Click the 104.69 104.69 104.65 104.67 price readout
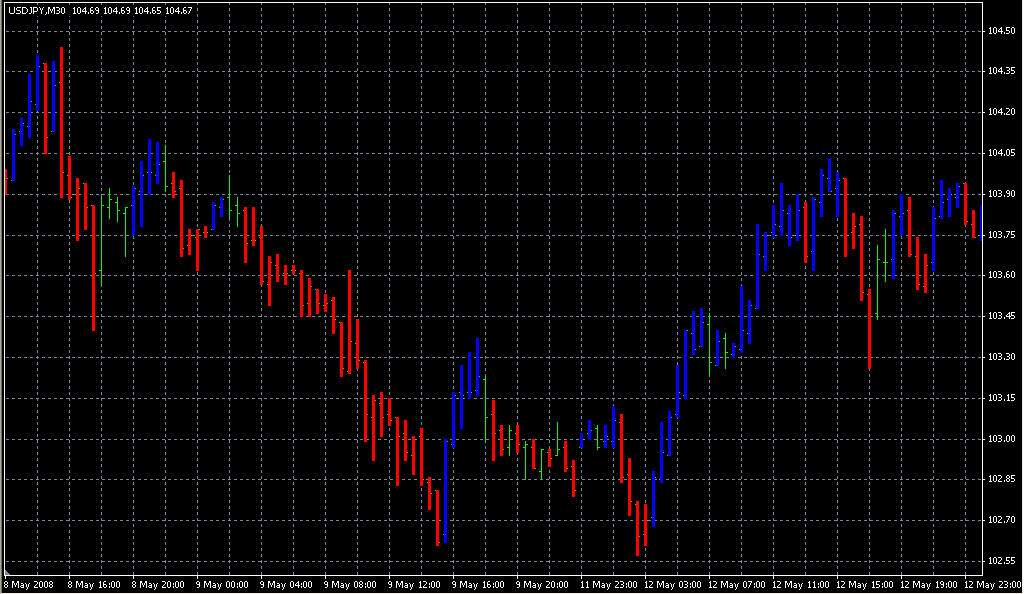Image resolution: width=1024 pixels, height=594 pixels. pyautogui.click(x=132, y=11)
